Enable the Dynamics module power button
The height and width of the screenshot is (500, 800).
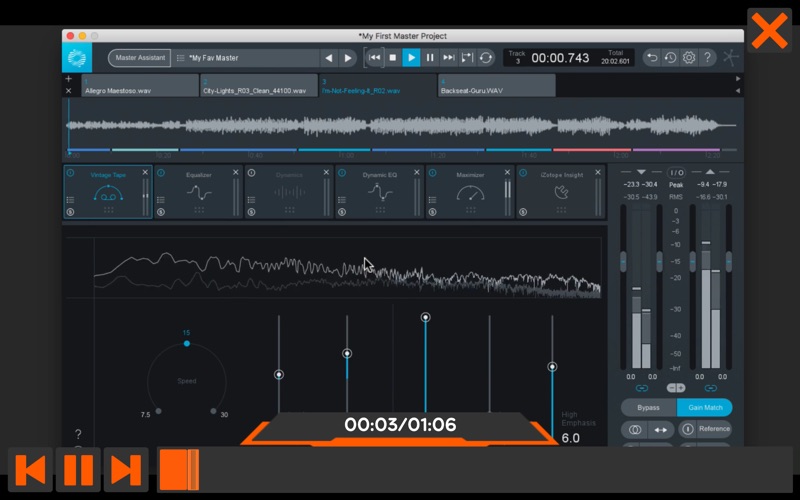click(252, 173)
